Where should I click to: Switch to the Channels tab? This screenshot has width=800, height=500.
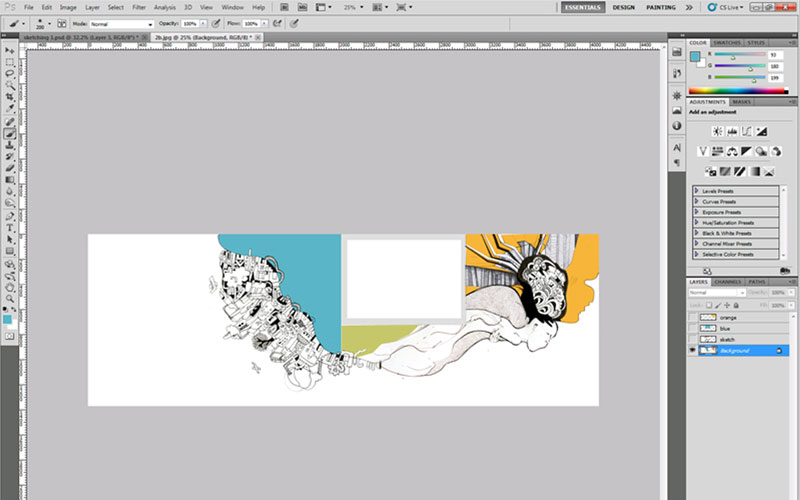pos(728,282)
